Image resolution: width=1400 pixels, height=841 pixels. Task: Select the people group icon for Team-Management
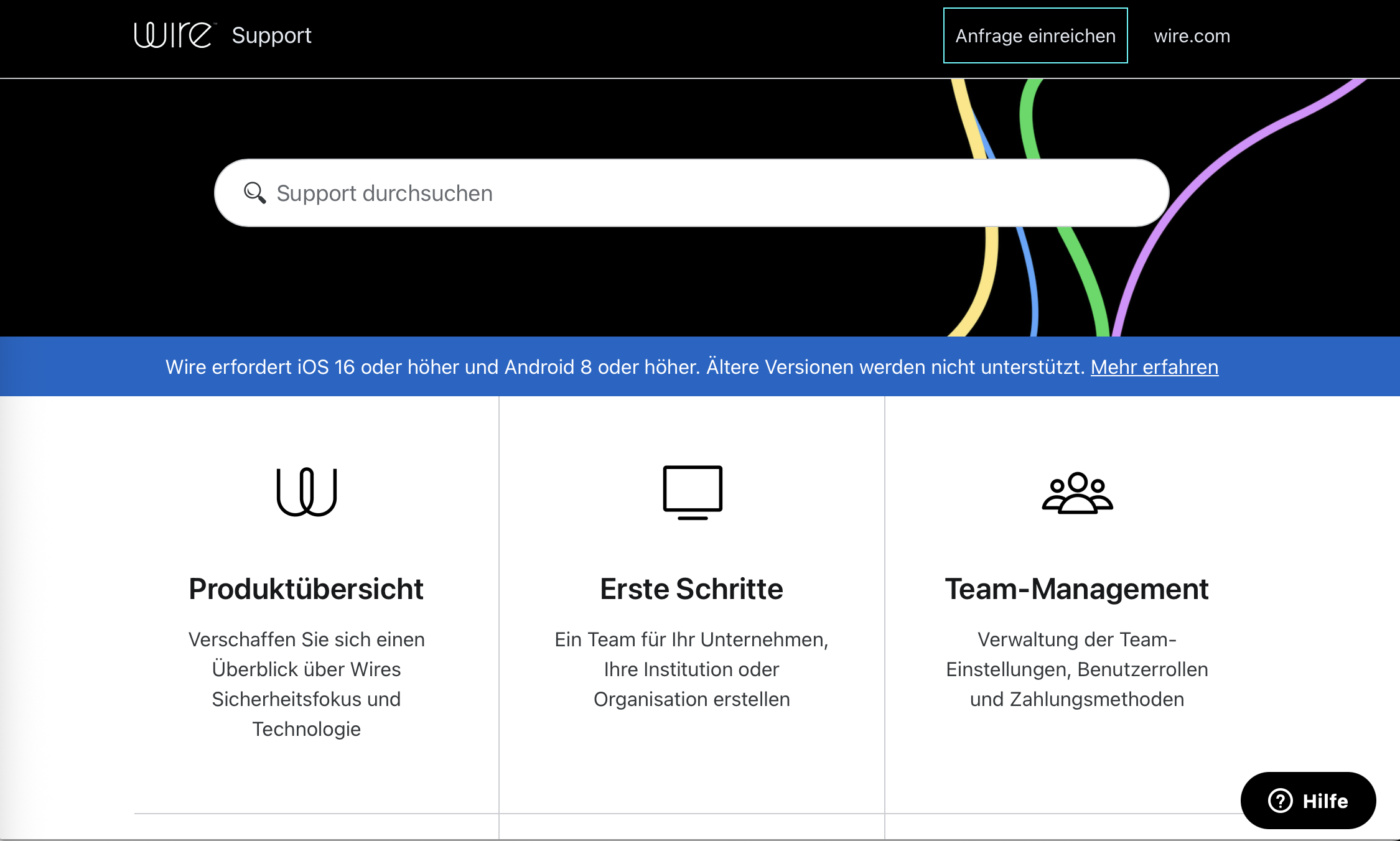pyautogui.click(x=1077, y=493)
